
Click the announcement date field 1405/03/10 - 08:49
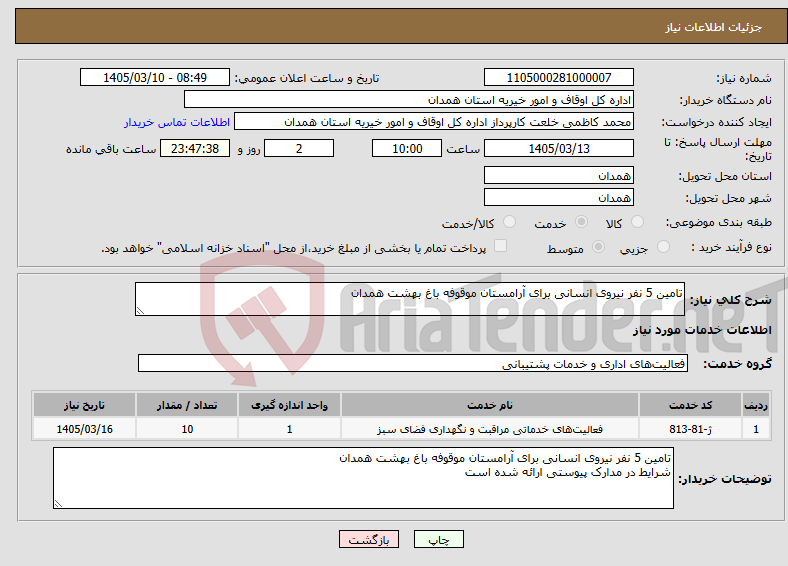[155, 77]
